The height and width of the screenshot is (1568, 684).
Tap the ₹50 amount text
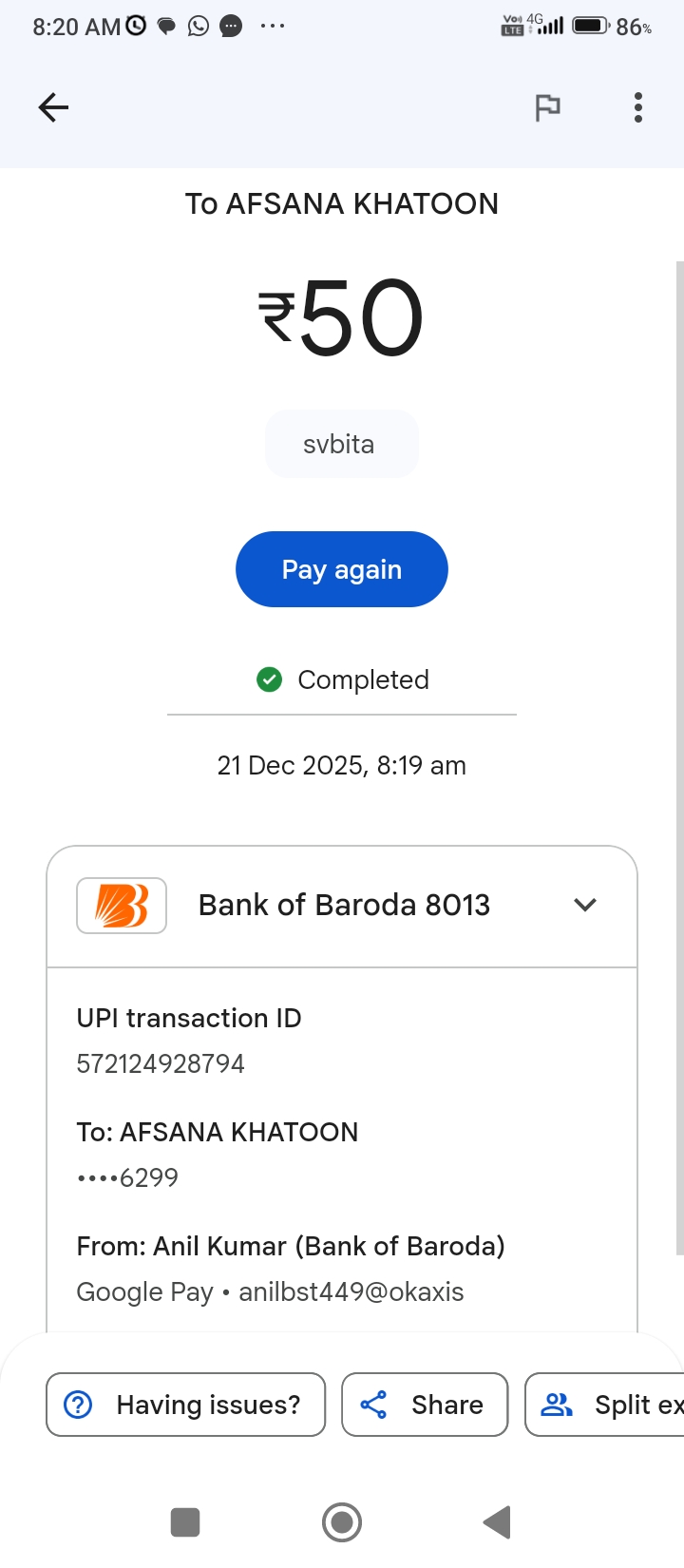[342, 318]
